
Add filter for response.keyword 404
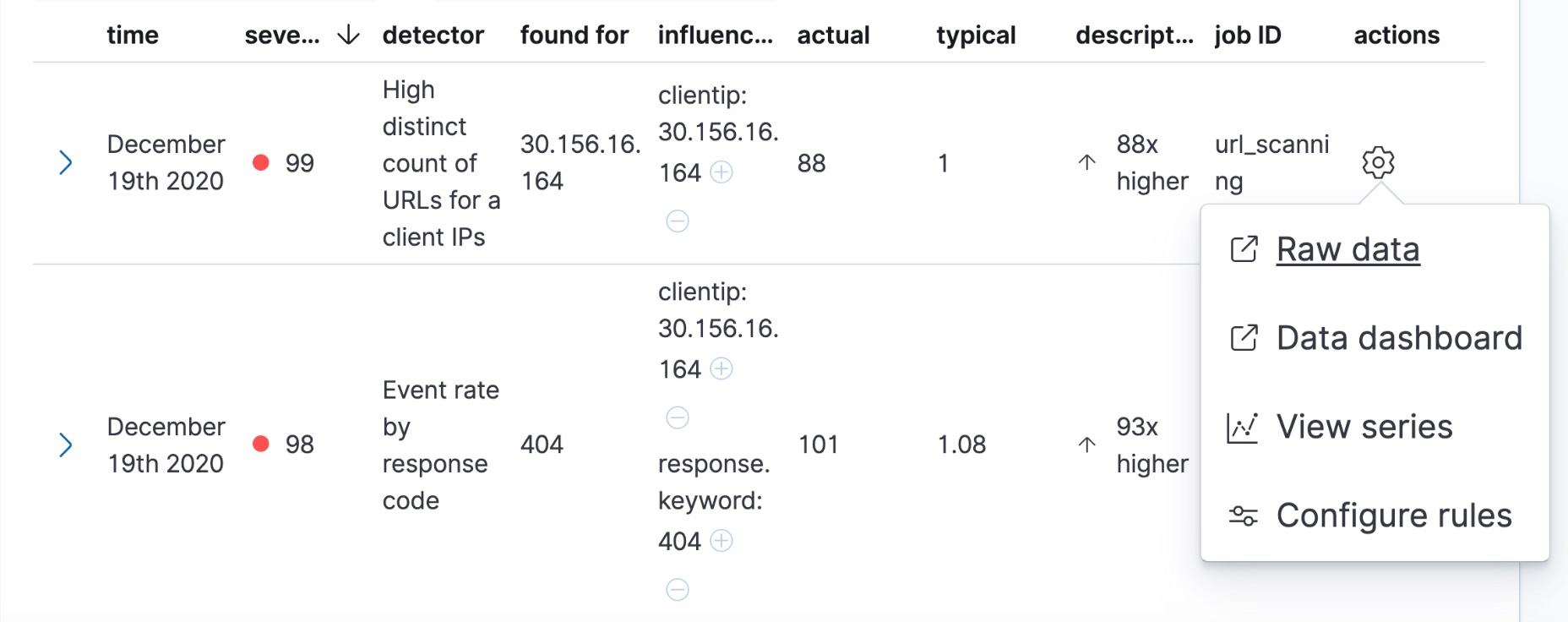(x=722, y=541)
